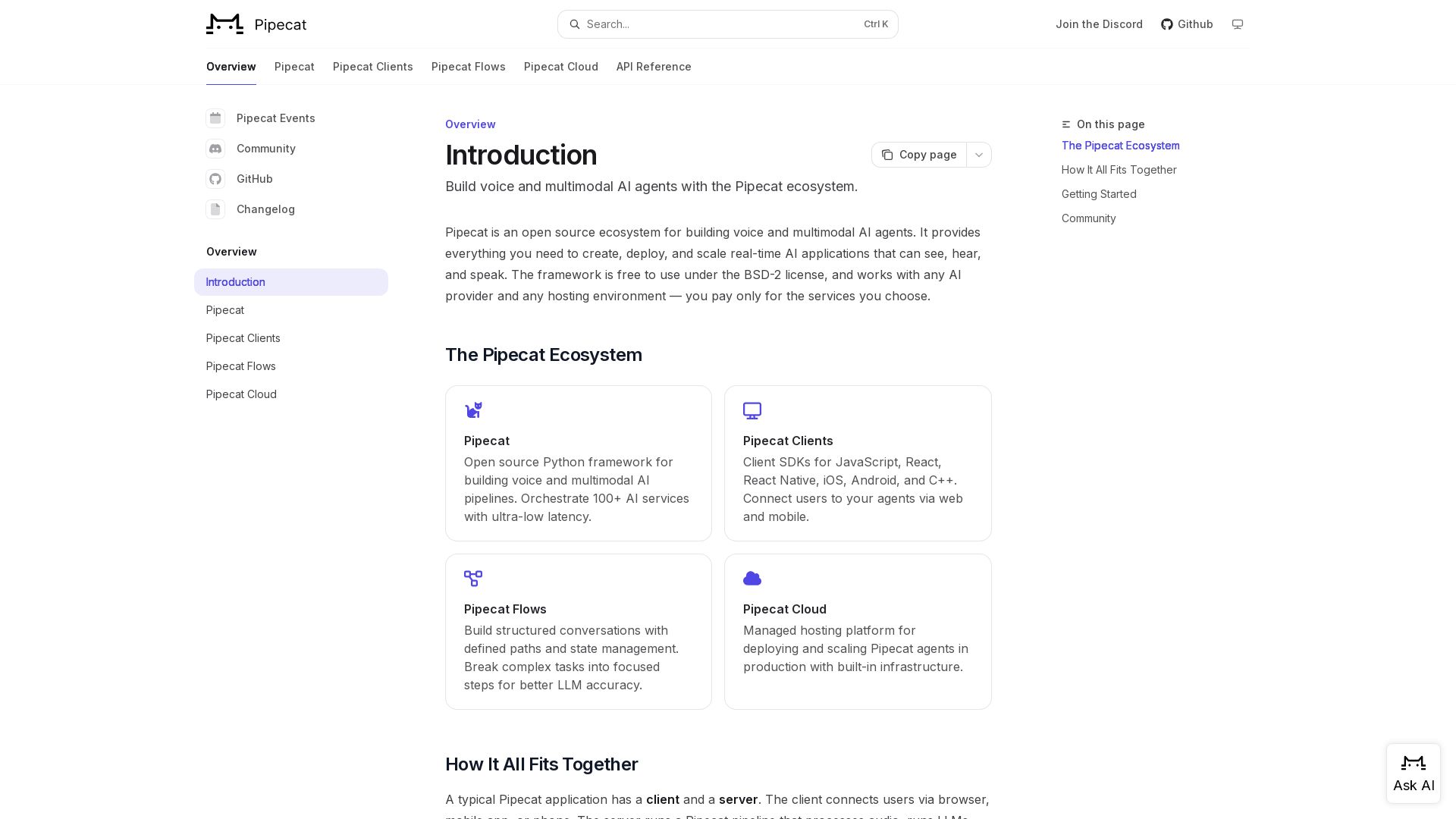The image size is (1456, 819).
Task: Open the Pipecat card title
Action: pyautogui.click(x=487, y=441)
